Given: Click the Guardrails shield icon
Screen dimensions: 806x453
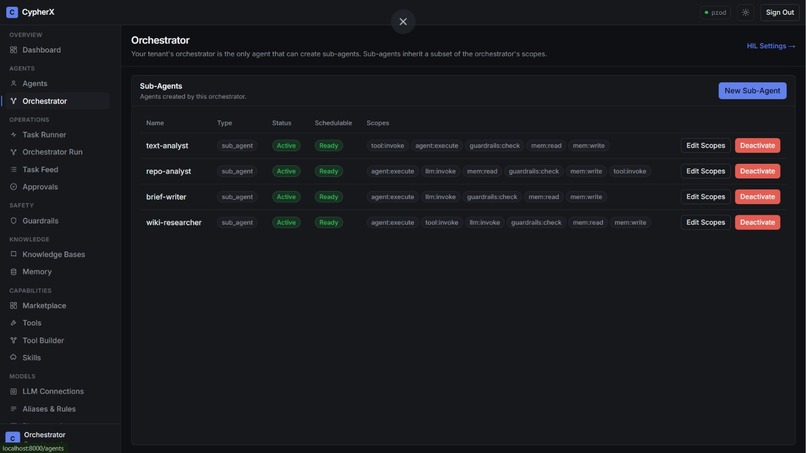Looking at the screenshot, I should tap(13, 221).
